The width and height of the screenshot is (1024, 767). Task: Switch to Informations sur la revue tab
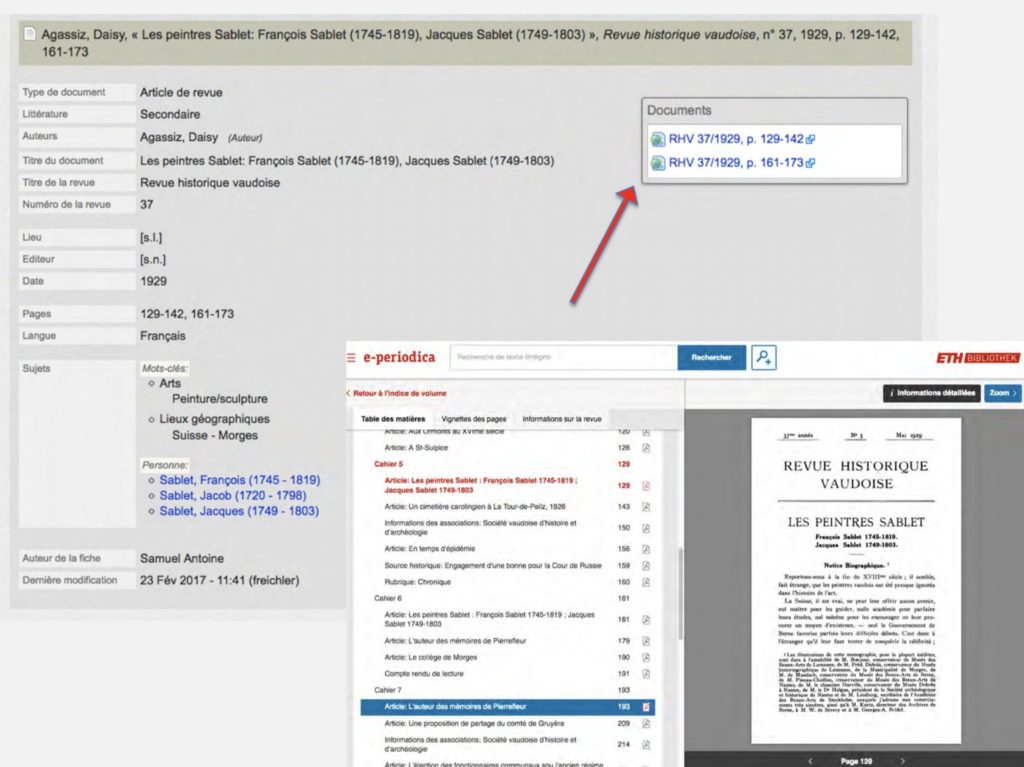pyautogui.click(x=562, y=419)
